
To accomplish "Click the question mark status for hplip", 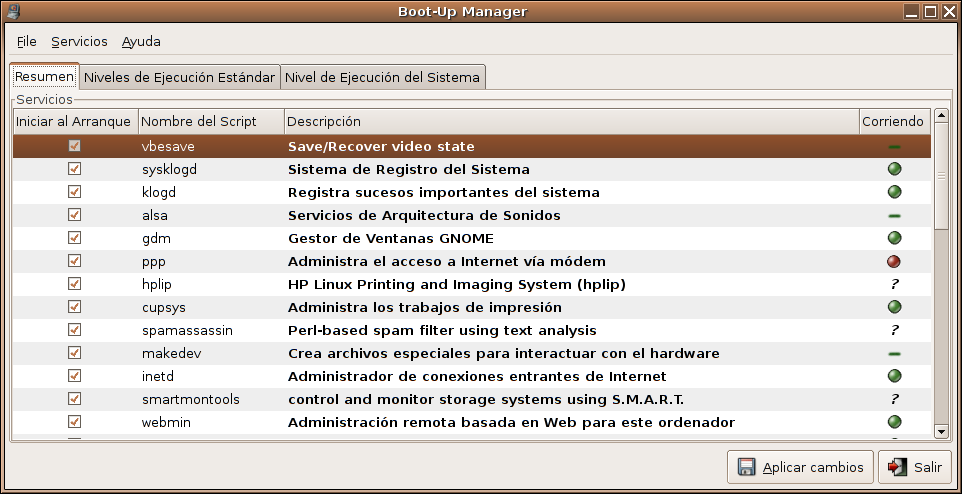I will coord(894,284).
